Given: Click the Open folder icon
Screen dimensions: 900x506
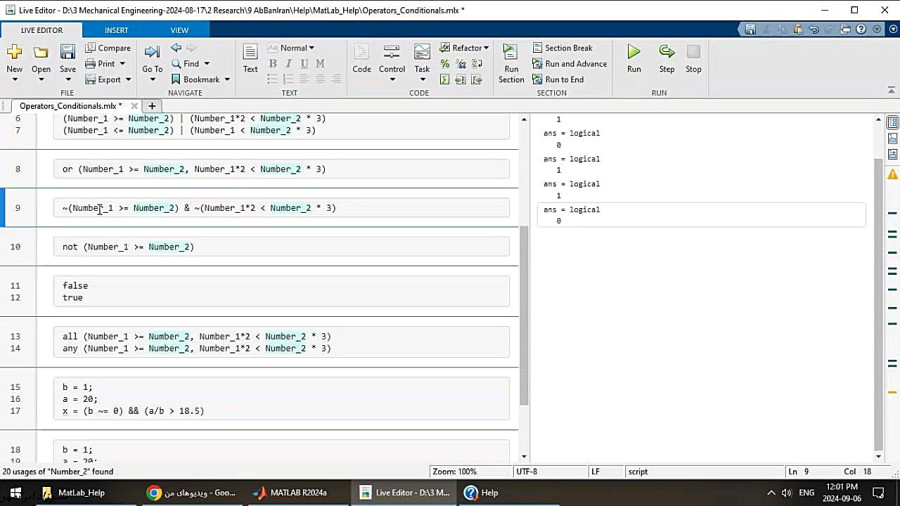Looking at the screenshot, I should click(x=41, y=52).
